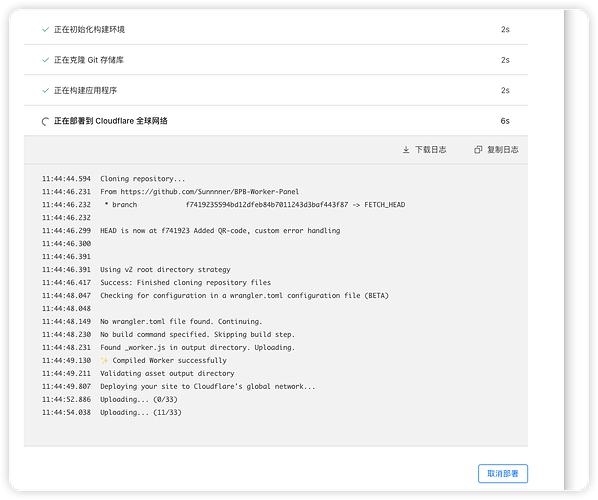Select 'Uploading... (11/33)' log line
This screenshot has width=598, height=500.
pyautogui.click(x=141, y=412)
